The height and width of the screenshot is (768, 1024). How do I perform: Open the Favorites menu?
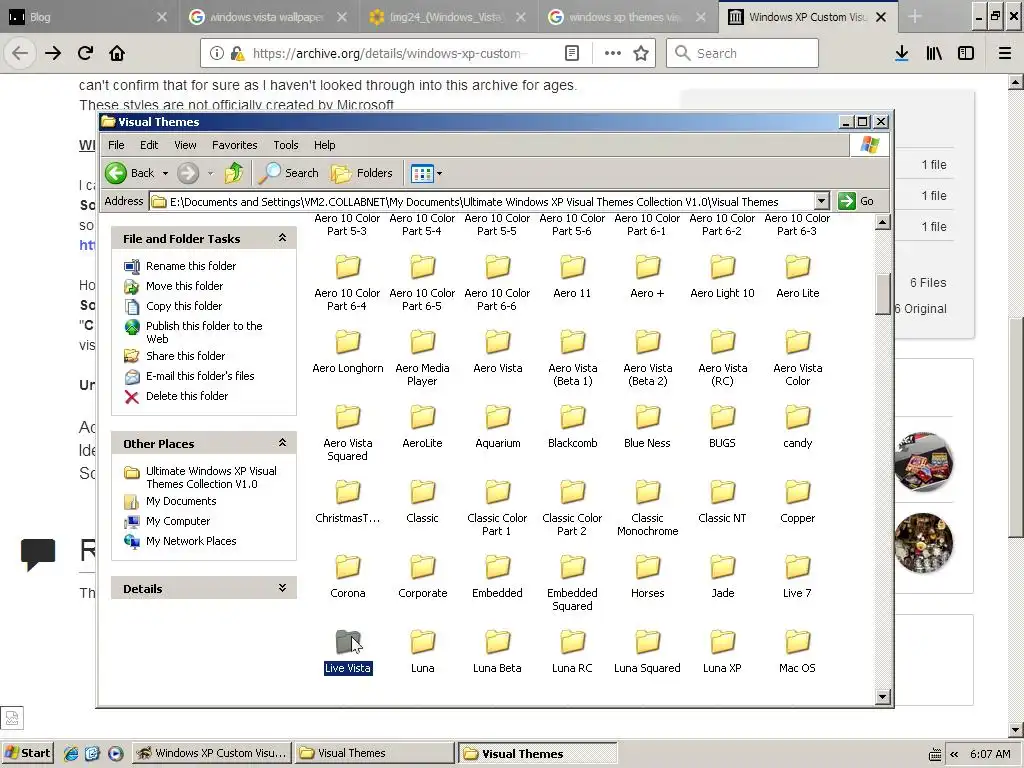point(234,145)
